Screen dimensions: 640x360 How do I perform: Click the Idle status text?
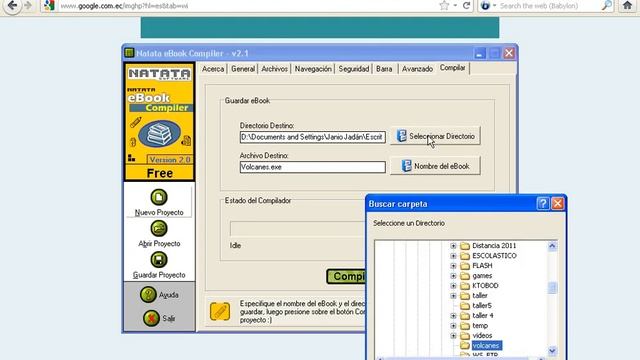[x=235, y=246]
